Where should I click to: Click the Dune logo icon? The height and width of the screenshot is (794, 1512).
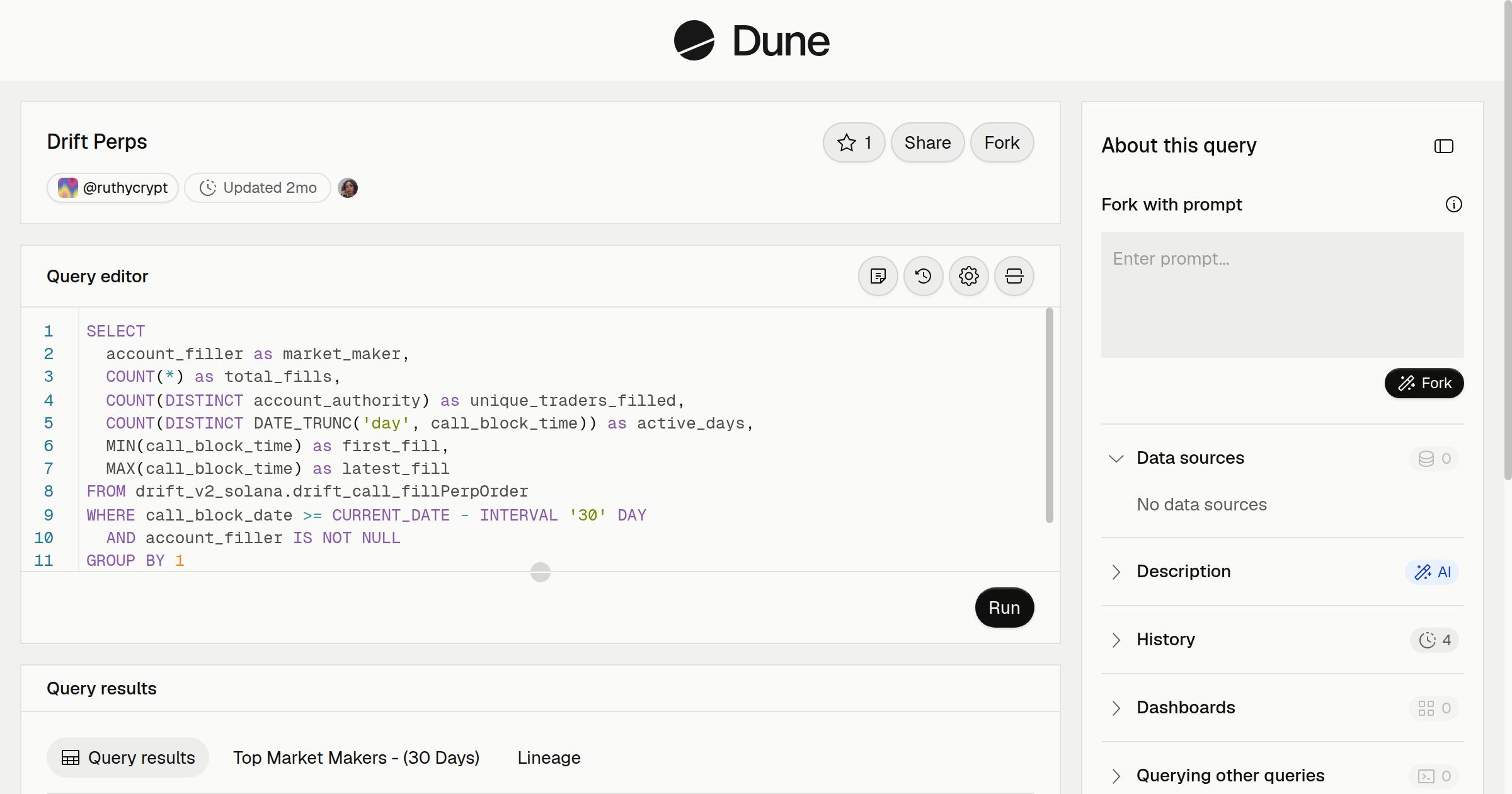point(694,40)
